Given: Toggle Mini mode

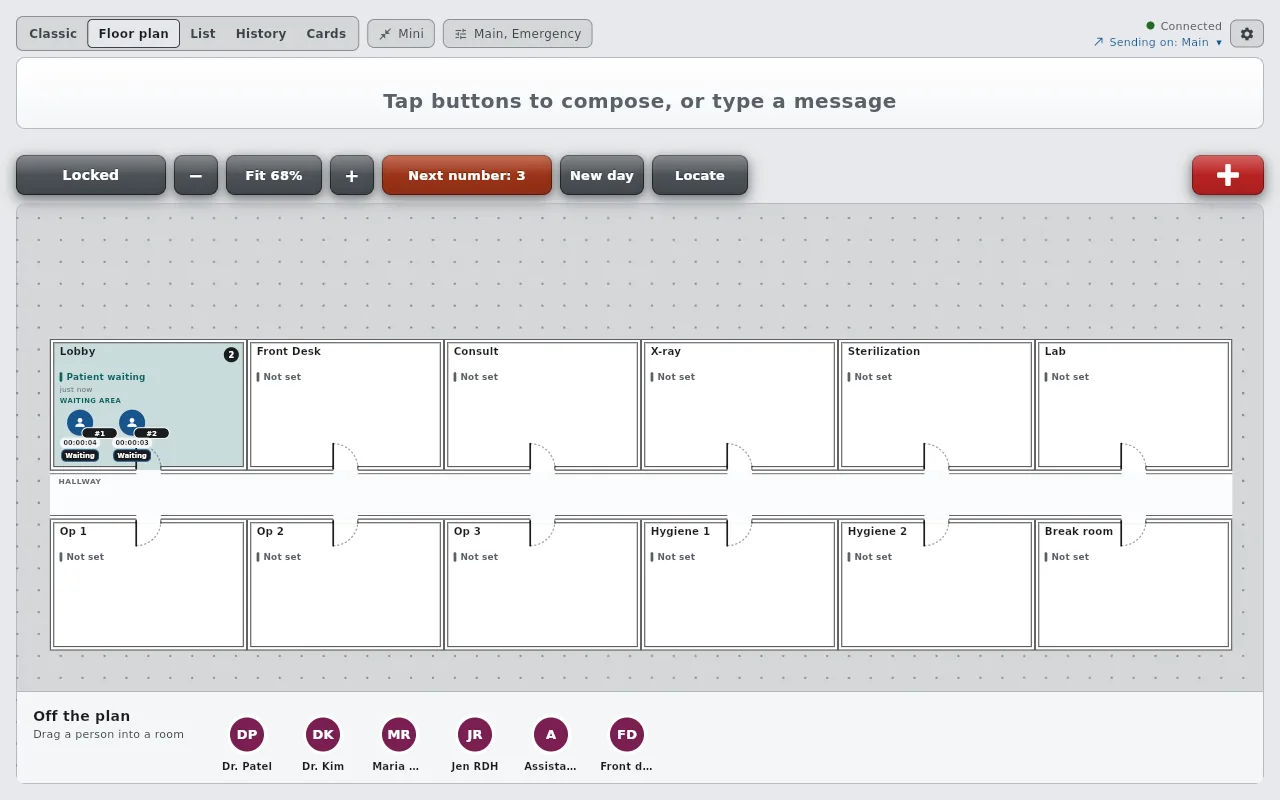Looking at the screenshot, I should click(401, 34).
